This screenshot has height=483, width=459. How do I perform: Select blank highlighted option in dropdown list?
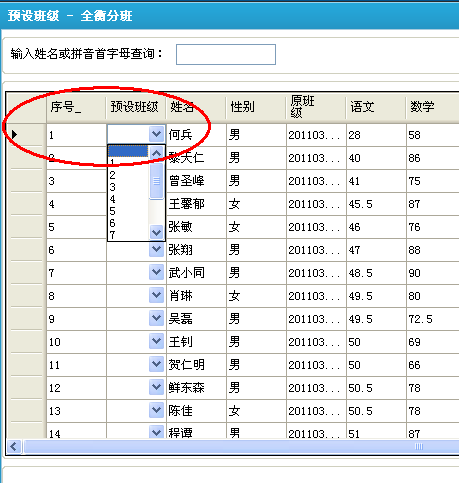pos(128,151)
